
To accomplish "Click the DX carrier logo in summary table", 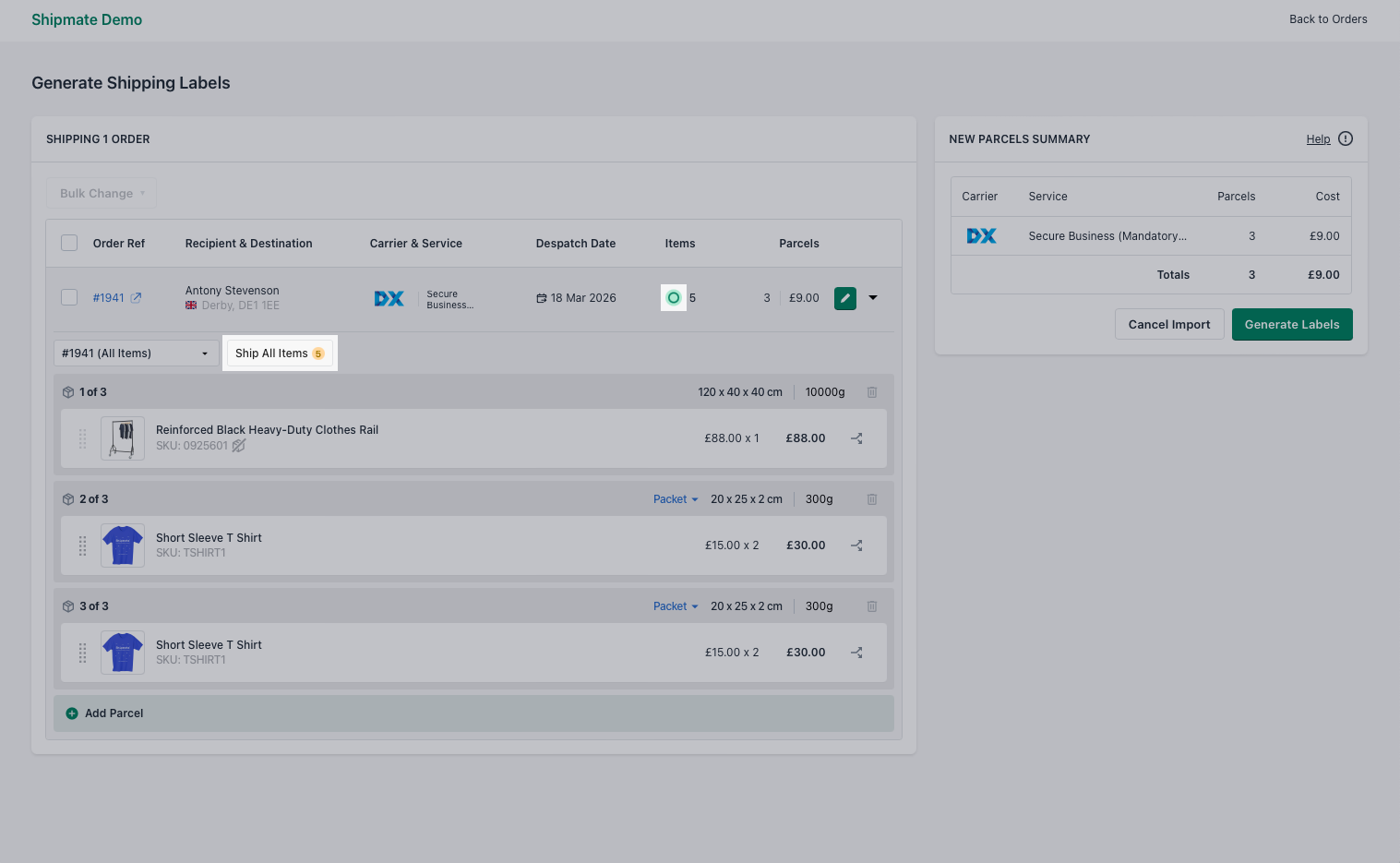I will [x=981, y=235].
